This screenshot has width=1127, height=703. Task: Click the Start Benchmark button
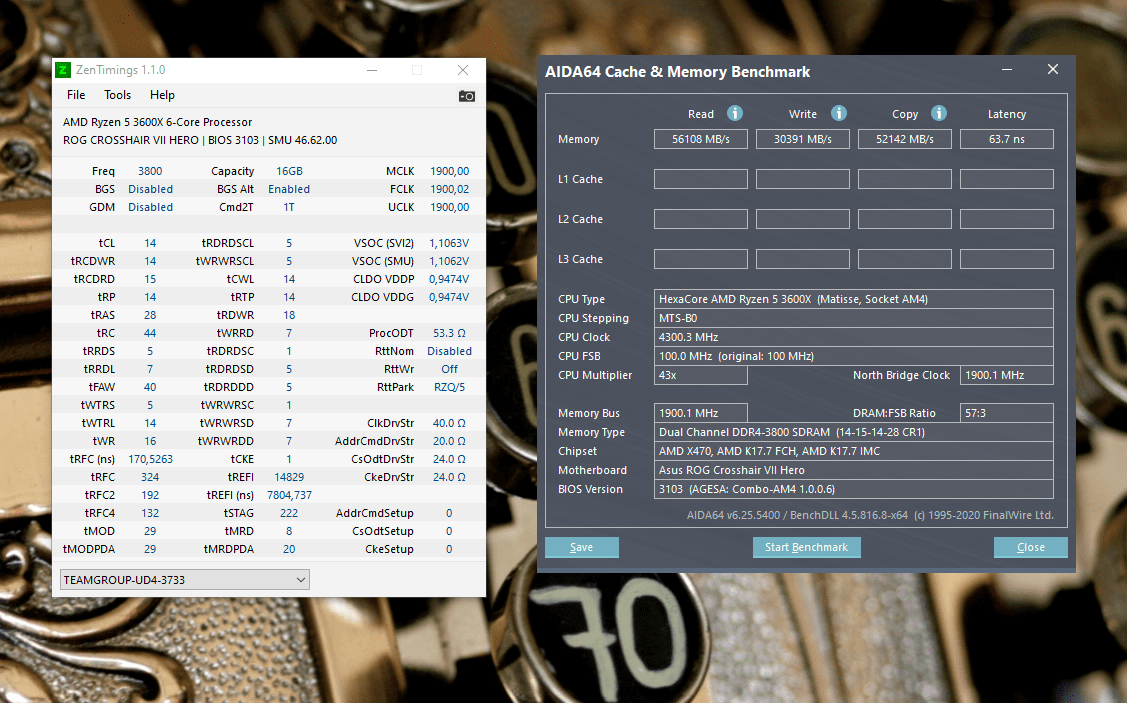tap(806, 547)
